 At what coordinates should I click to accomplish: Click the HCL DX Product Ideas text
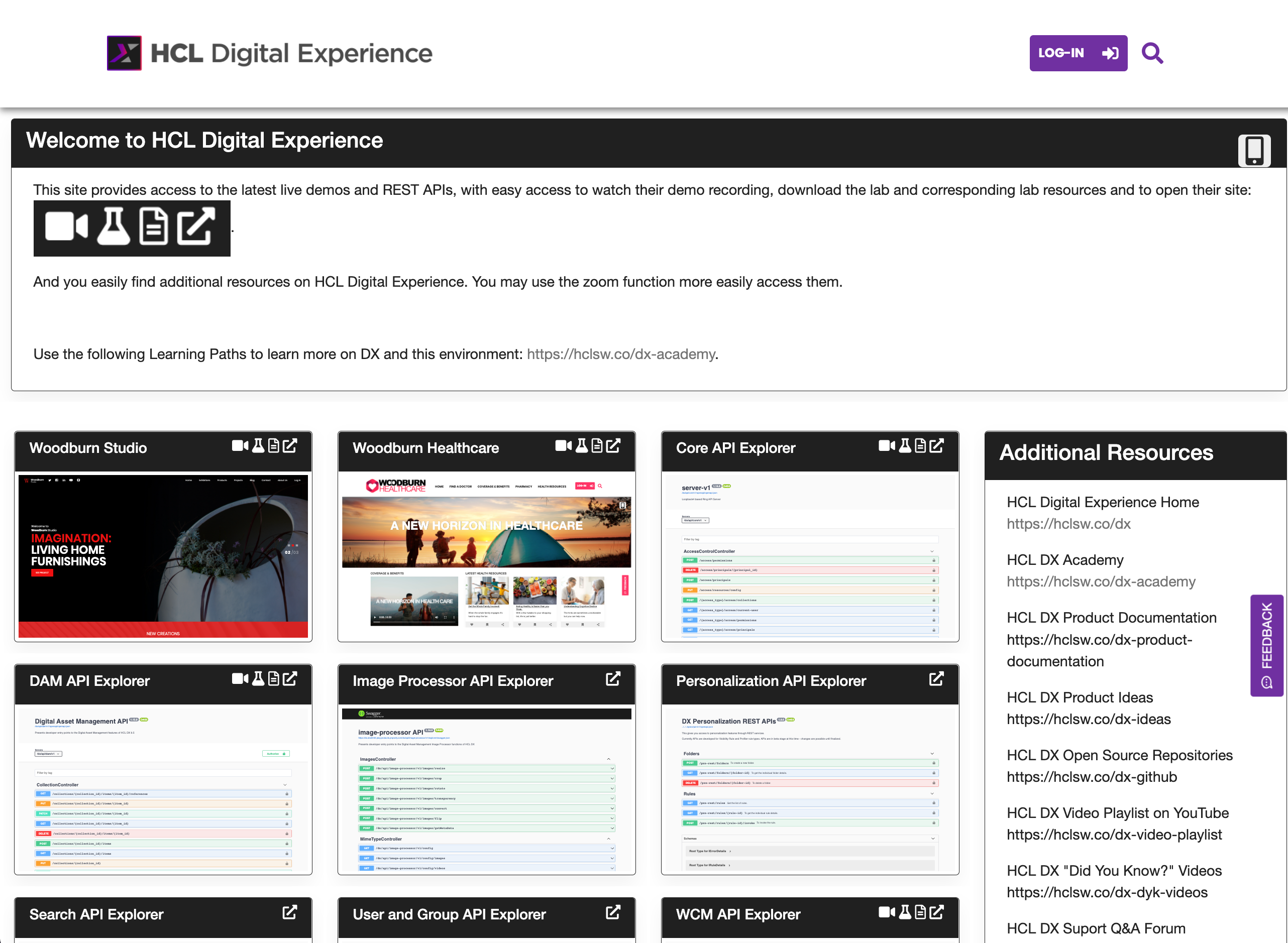[x=1080, y=697]
